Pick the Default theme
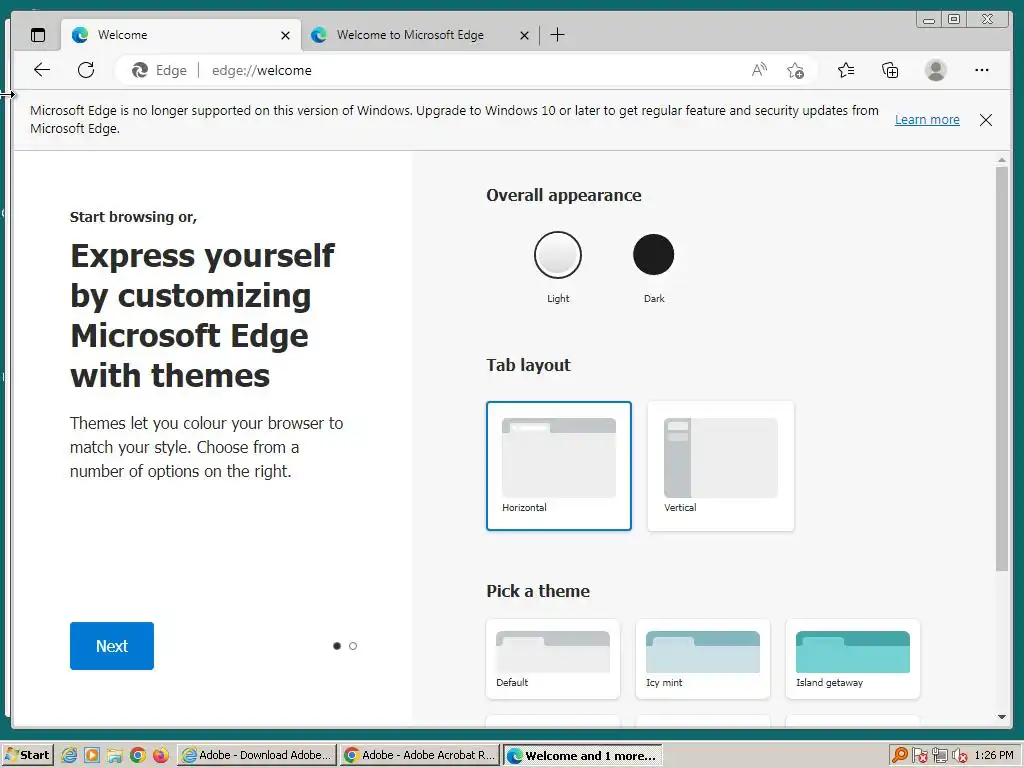 [553, 659]
